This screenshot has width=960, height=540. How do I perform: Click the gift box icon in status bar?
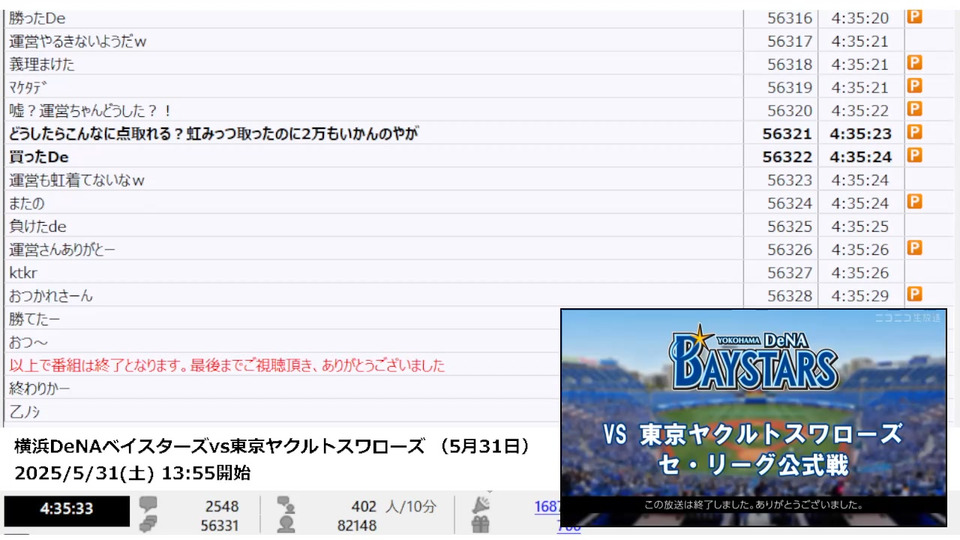[481, 525]
